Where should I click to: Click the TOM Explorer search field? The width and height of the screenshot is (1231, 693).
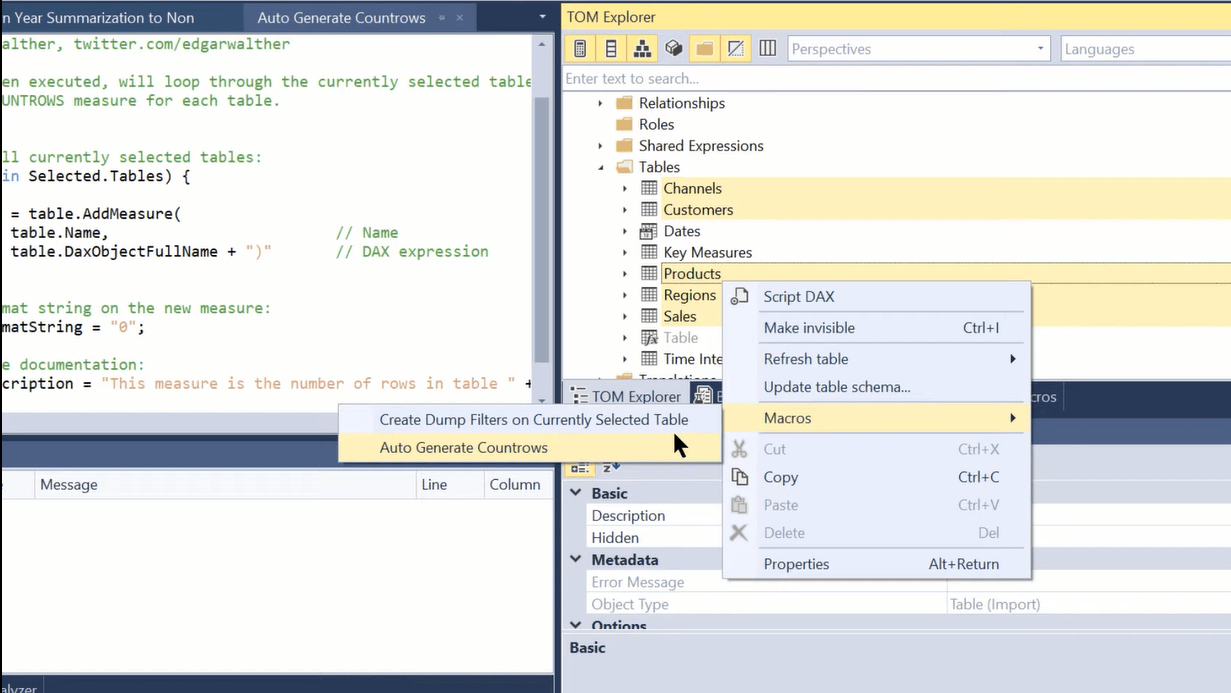(x=897, y=79)
